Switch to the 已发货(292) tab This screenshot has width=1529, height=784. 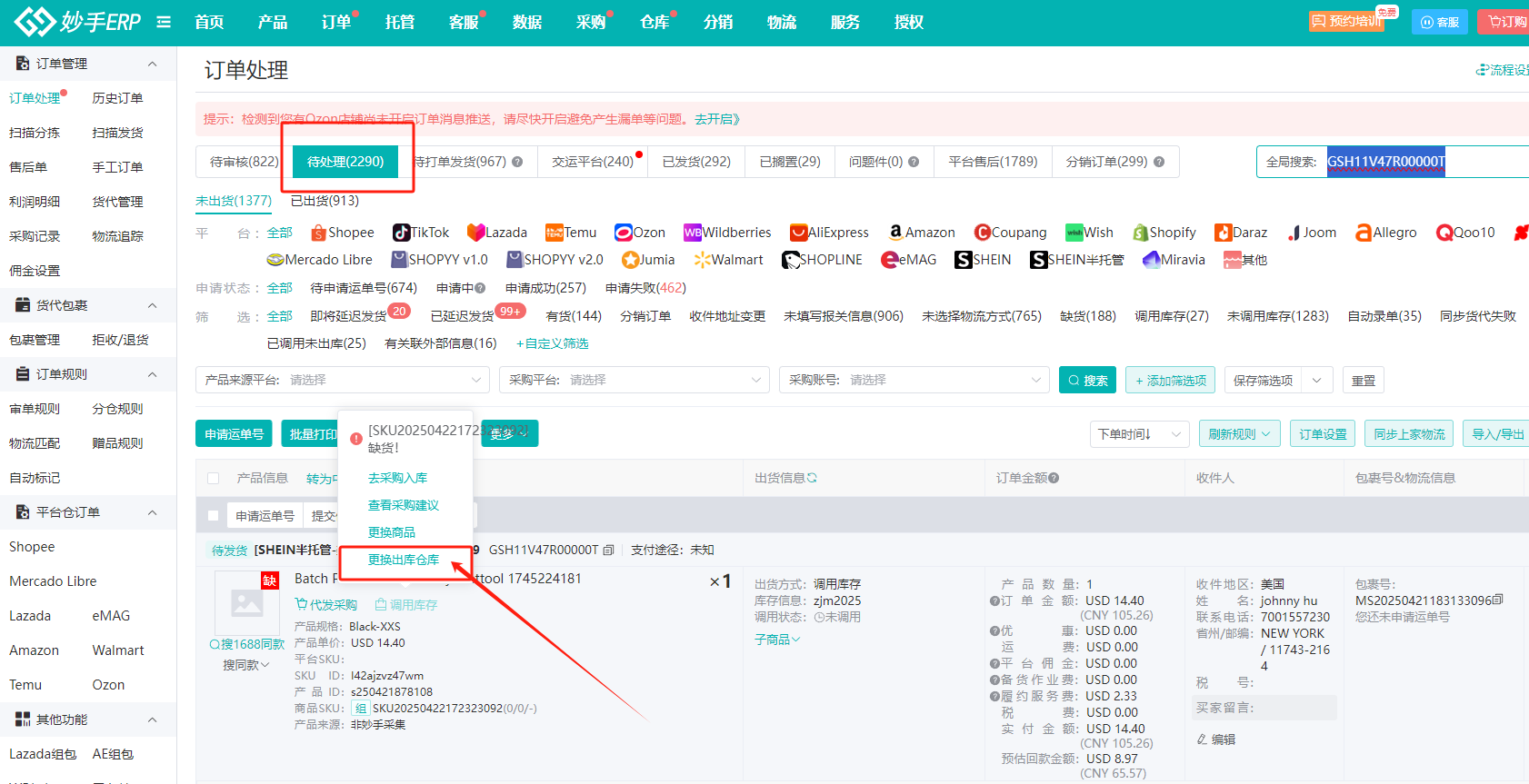tap(696, 162)
